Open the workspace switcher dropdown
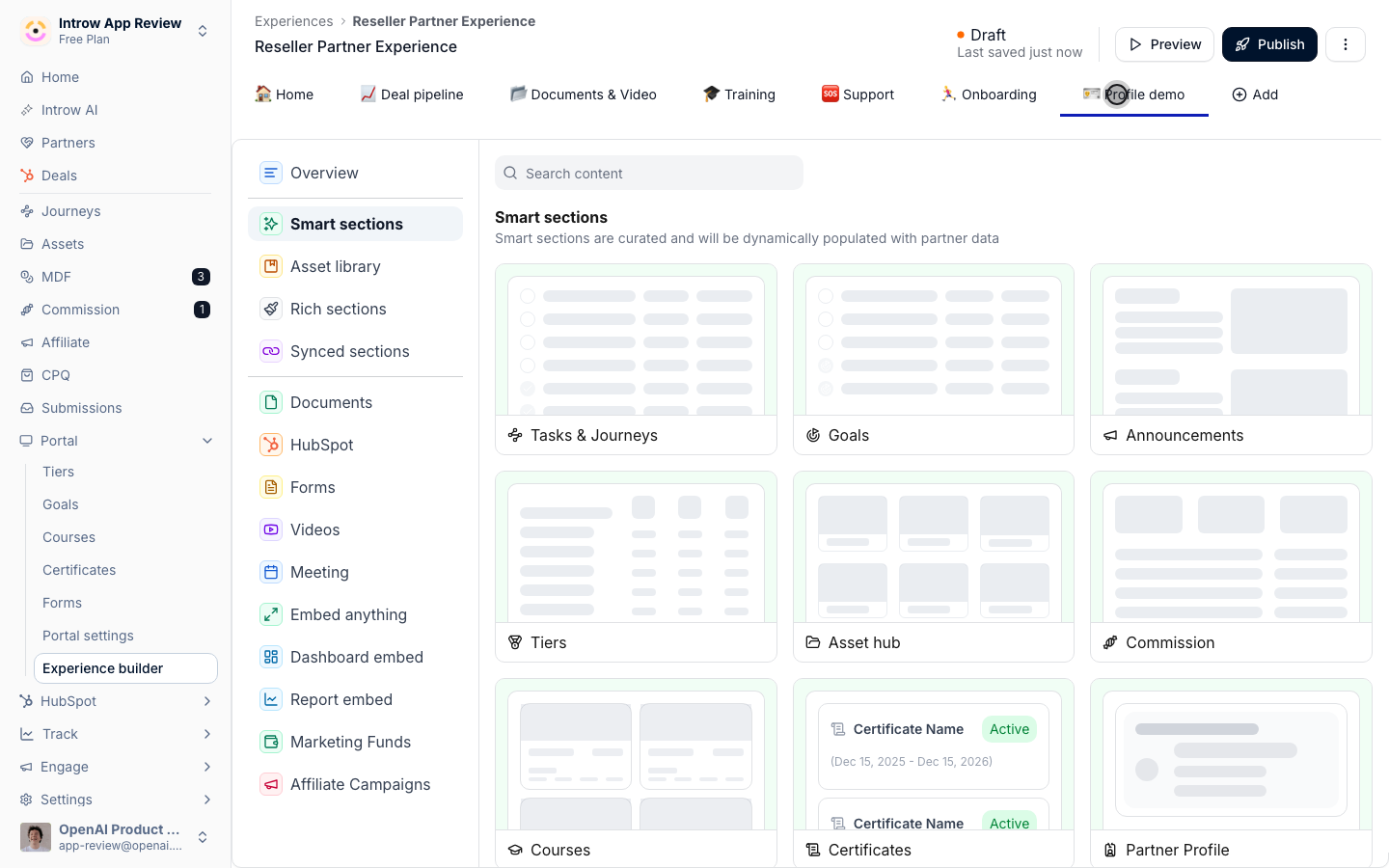Image resolution: width=1389 pixels, height=868 pixels. coord(203,31)
